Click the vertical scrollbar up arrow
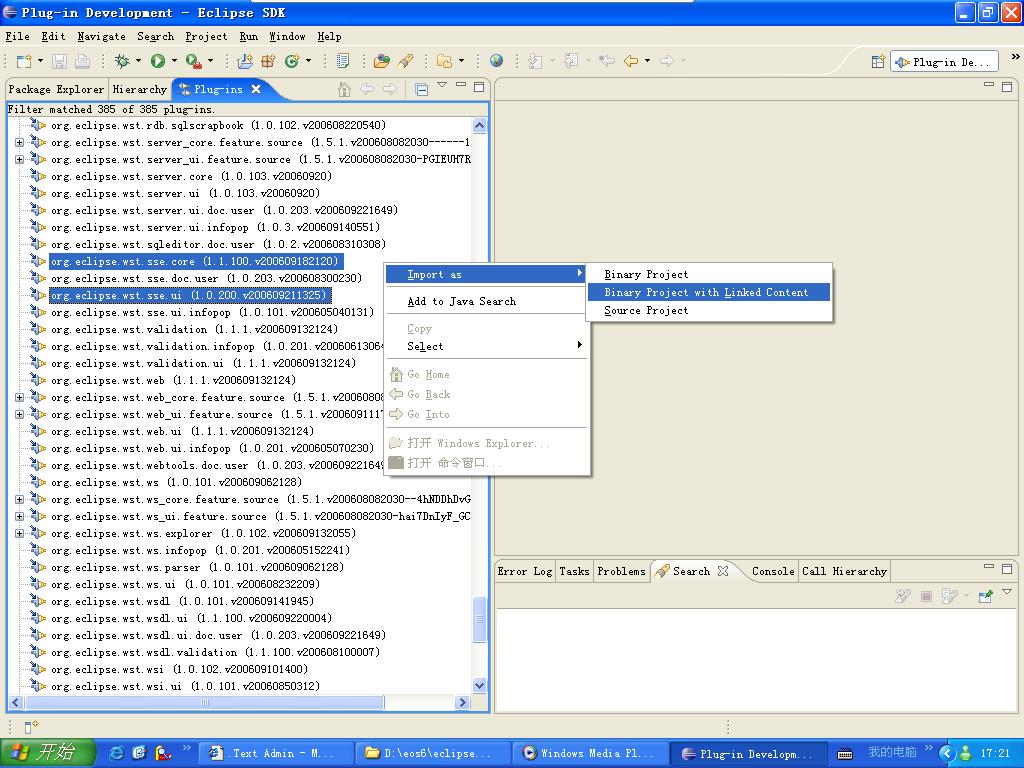 click(x=479, y=125)
